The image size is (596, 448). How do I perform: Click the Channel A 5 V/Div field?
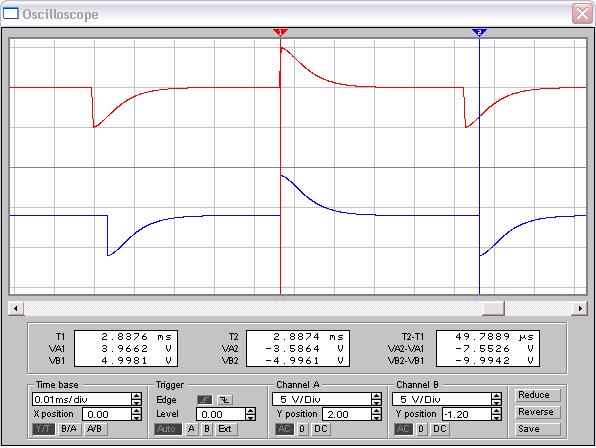click(x=322, y=399)
